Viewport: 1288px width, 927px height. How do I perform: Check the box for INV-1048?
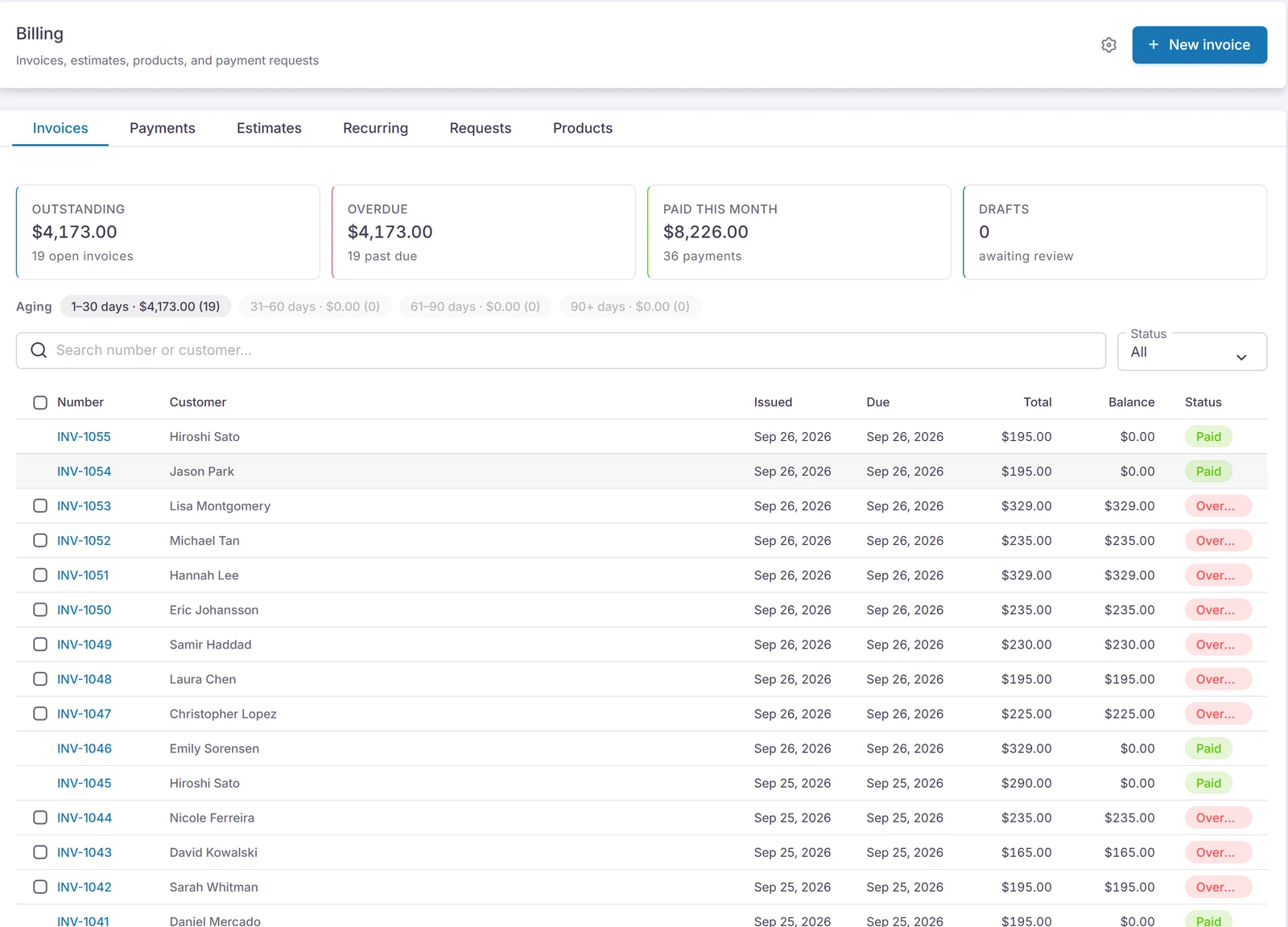40,679
